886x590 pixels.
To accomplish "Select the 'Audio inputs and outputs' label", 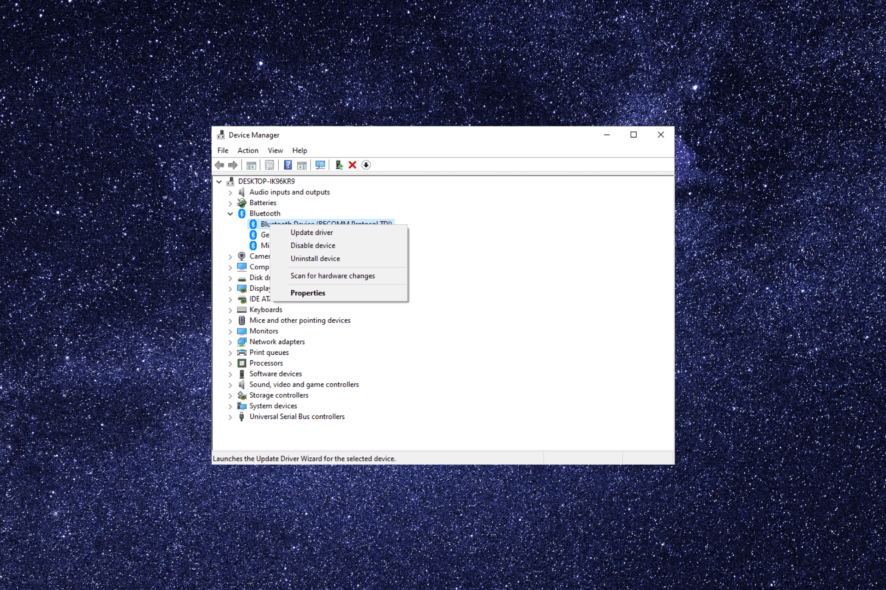I will pos(289,192).
